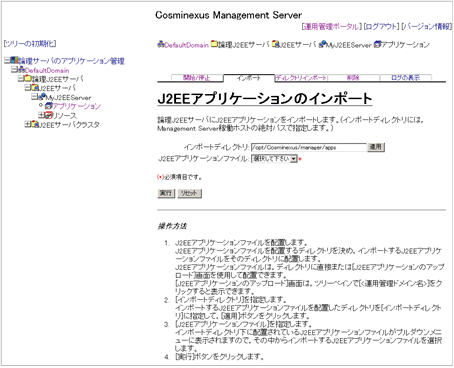Click the リソース tree icon
The width and height of the screenshot is (454, 368).
49,115
